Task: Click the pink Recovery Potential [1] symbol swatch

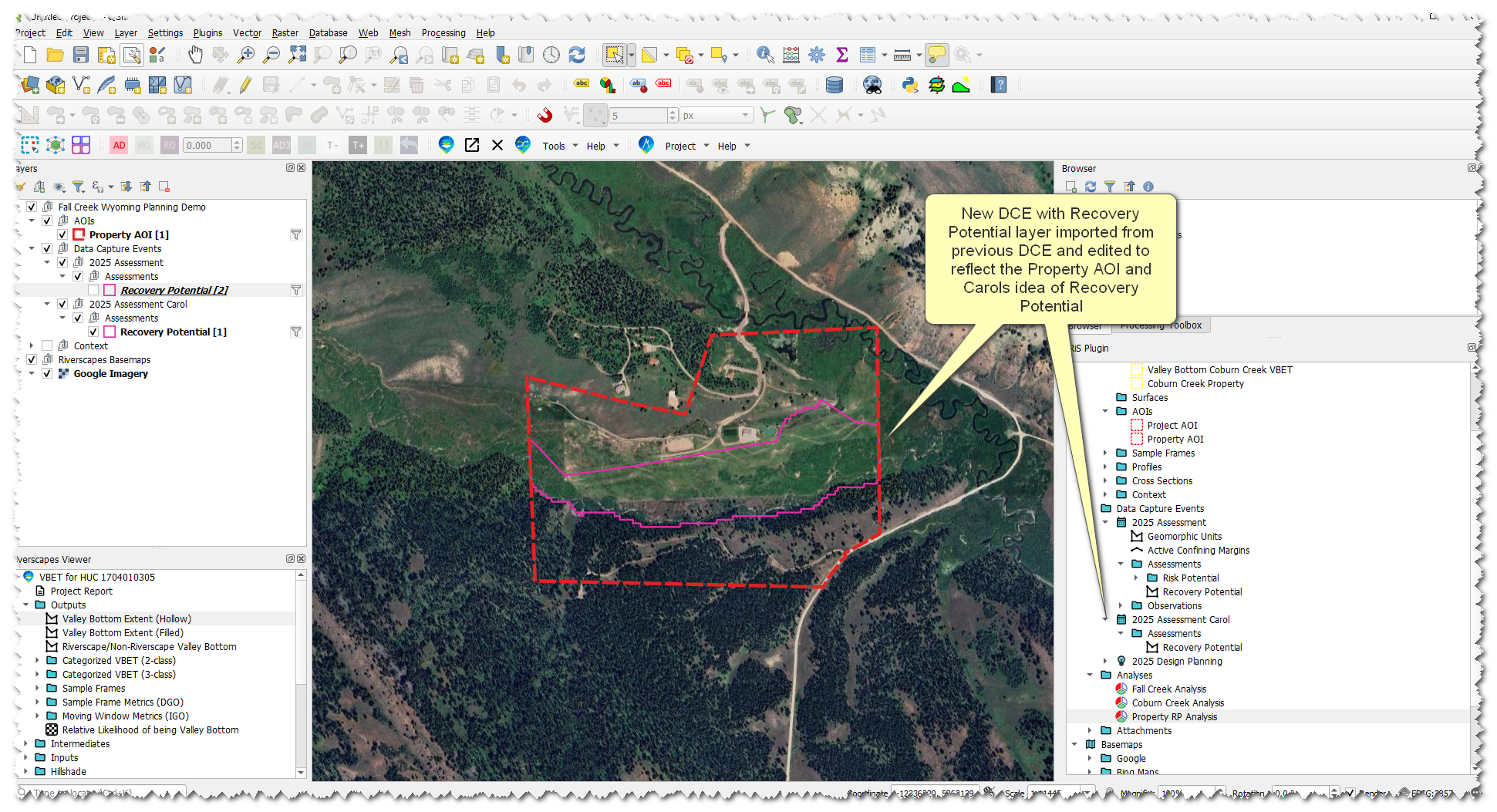Action: coord(110,332)
